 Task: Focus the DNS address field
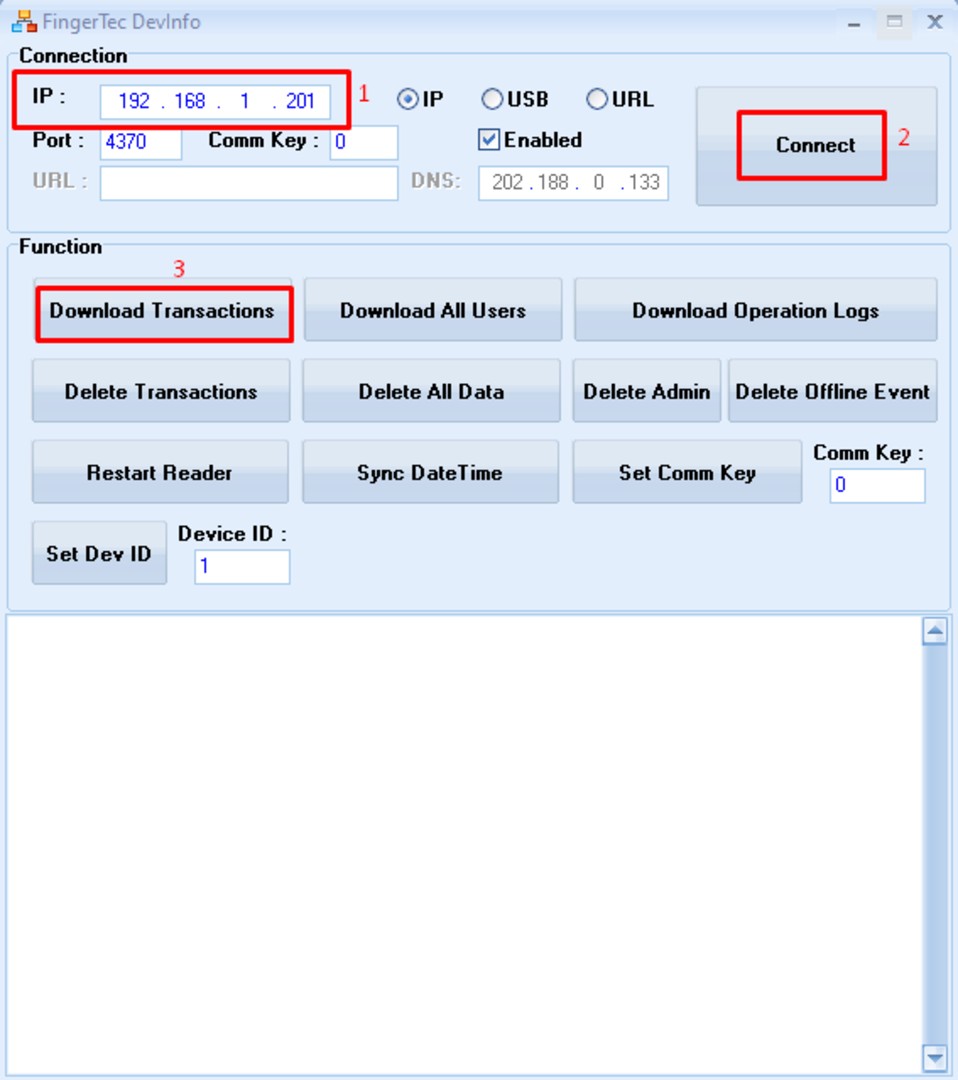click(573, 183)
